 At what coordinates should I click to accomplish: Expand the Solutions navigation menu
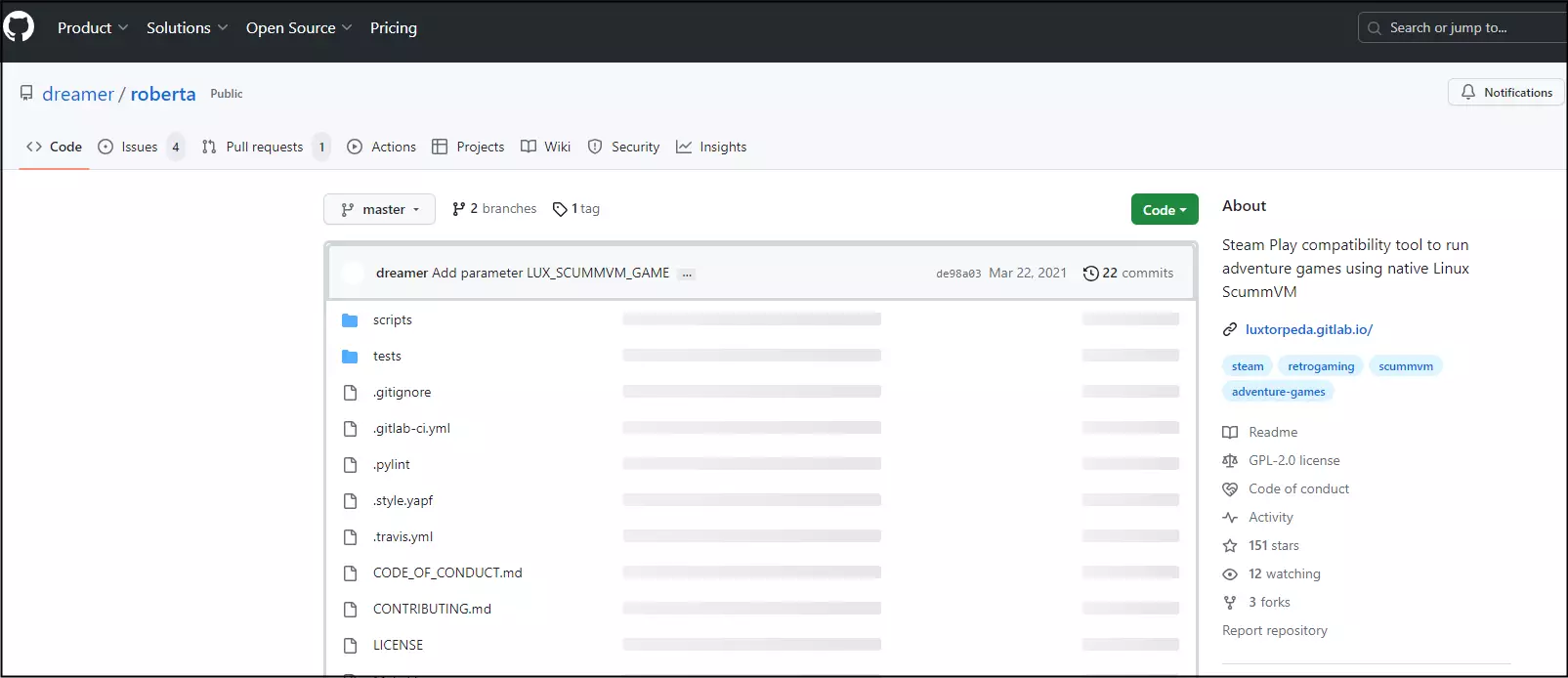point(187,28)
